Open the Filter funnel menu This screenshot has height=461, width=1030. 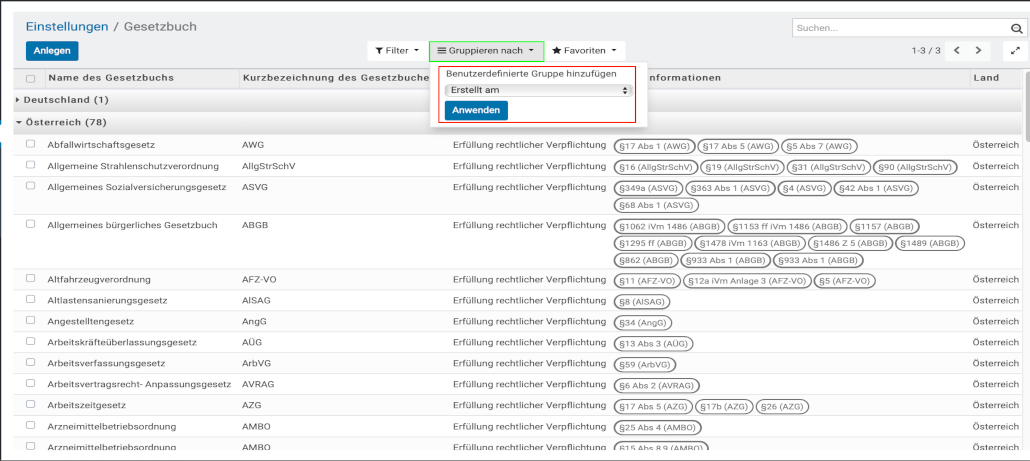pos(397,50)
